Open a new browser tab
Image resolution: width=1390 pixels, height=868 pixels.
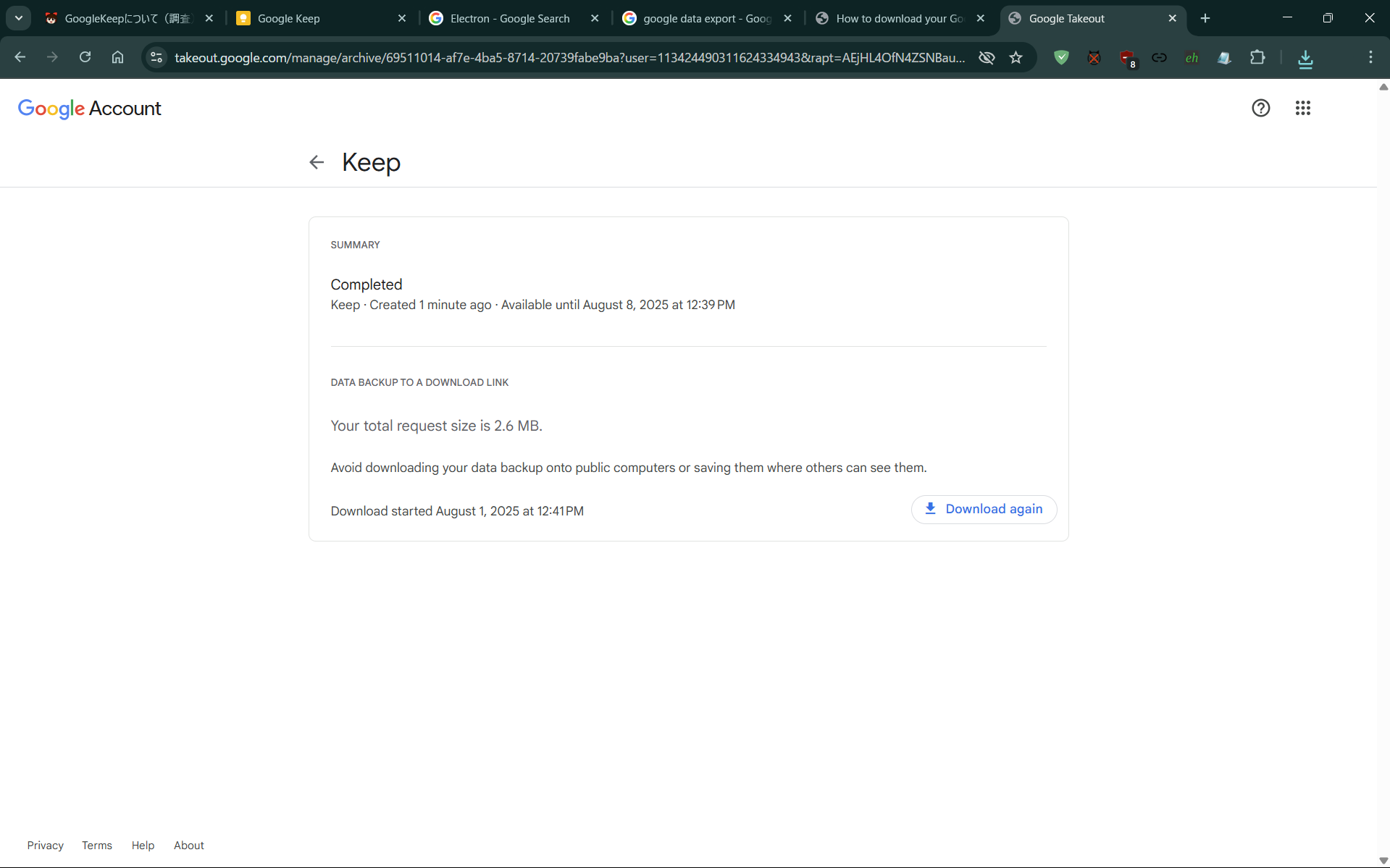pyautogui.click(x=1205, y=18)
